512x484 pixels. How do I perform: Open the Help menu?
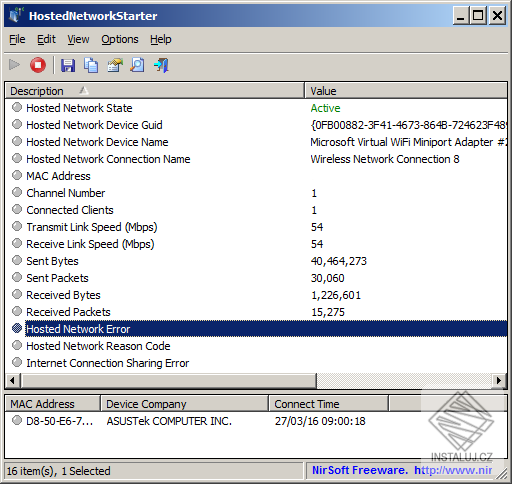[161, 39]
